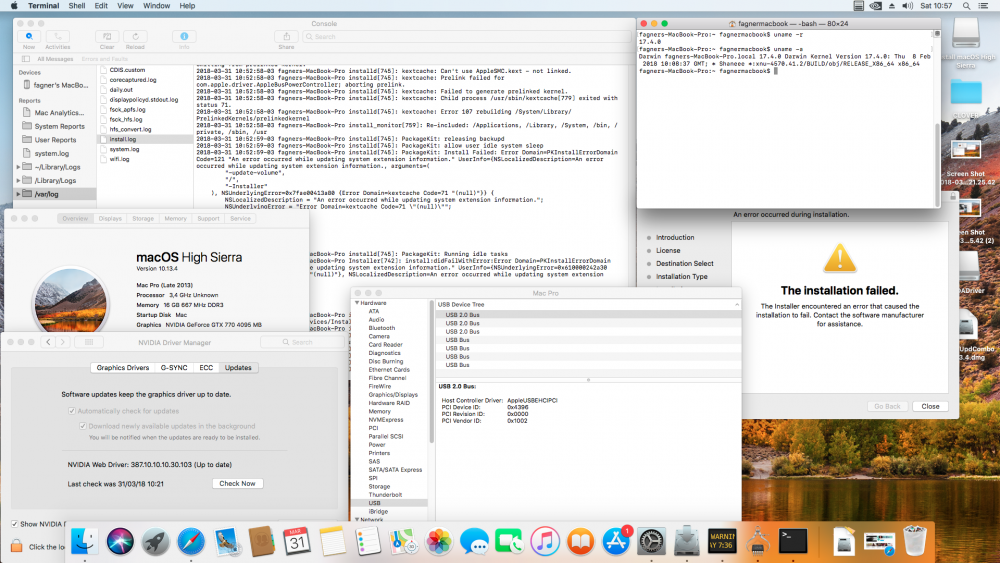Open Messages in the Dock
The height and width of the screenshot is (563, 1000).
[x=474, y=541]
